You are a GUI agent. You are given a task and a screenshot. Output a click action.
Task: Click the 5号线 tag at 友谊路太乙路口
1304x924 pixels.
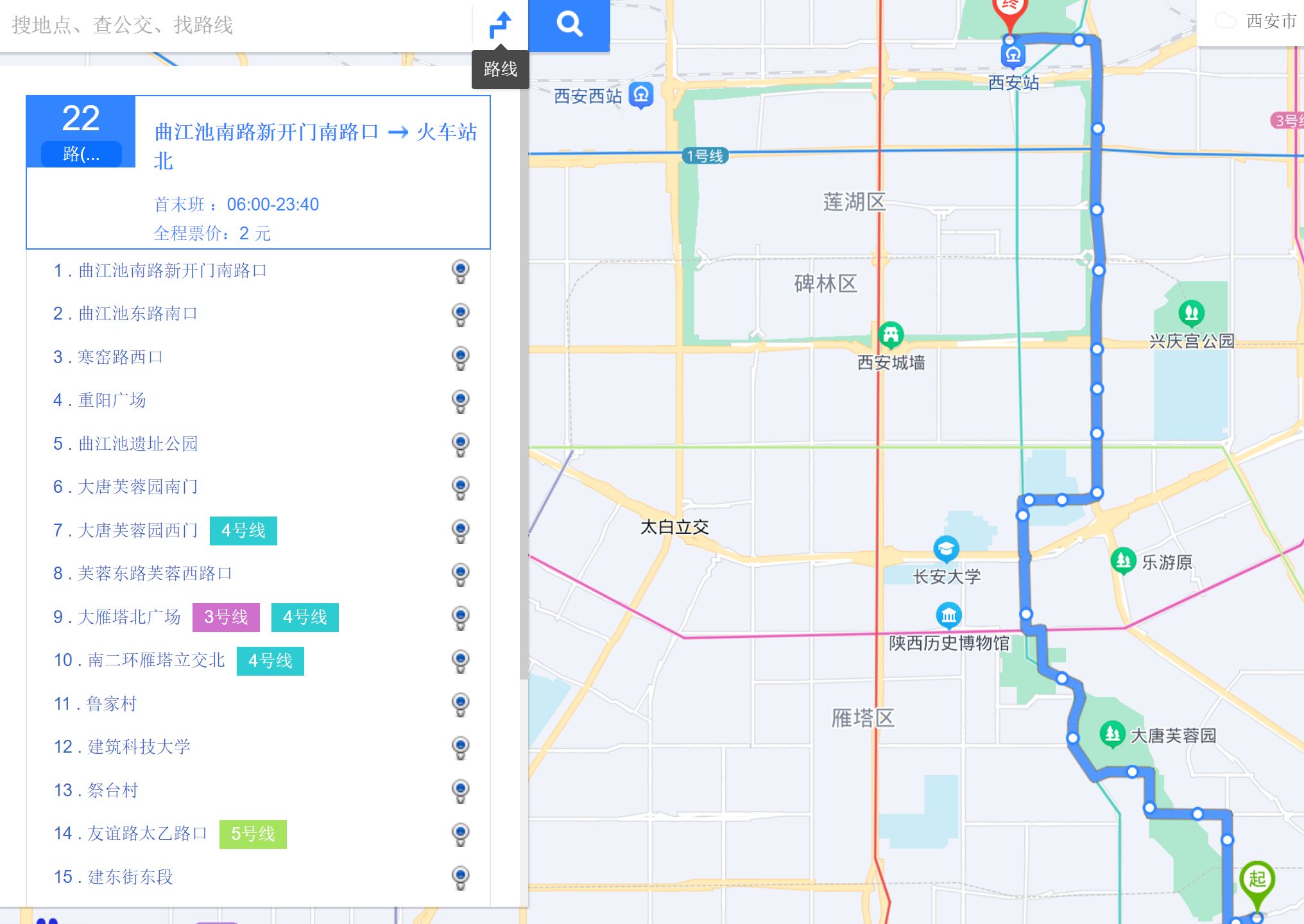click(x=253, y=834)
